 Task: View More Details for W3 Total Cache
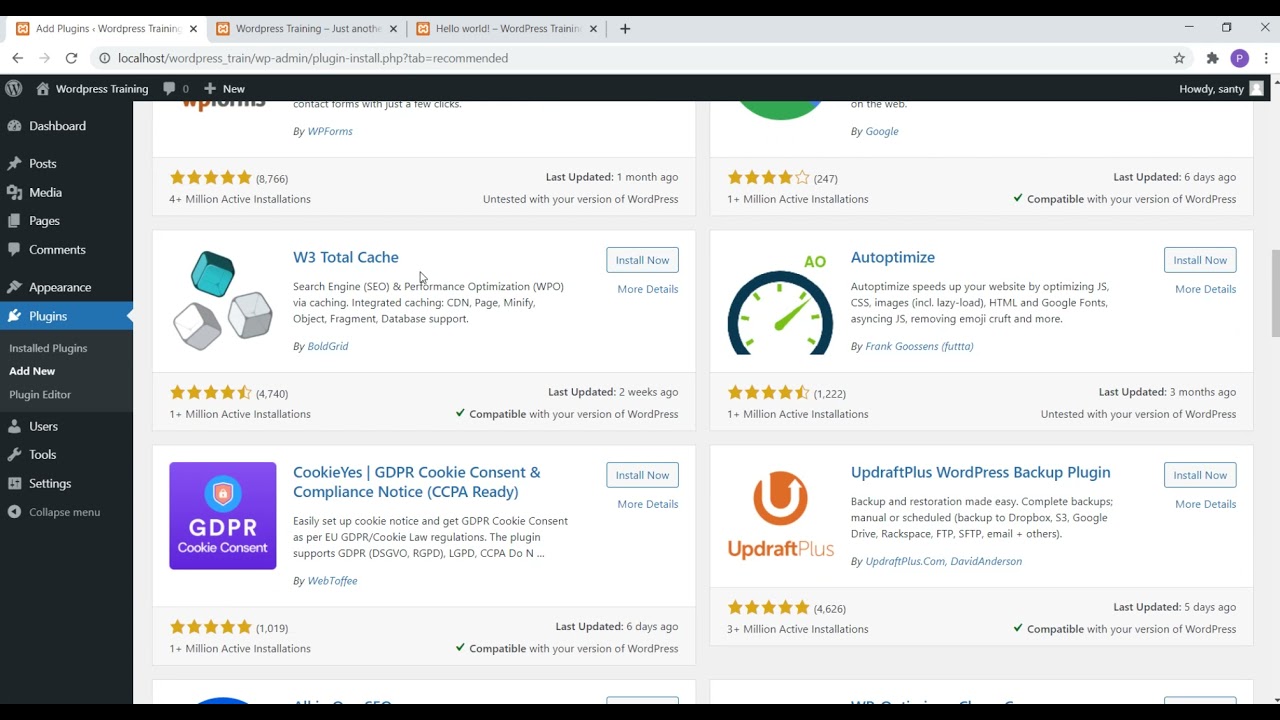coord(648,289)
